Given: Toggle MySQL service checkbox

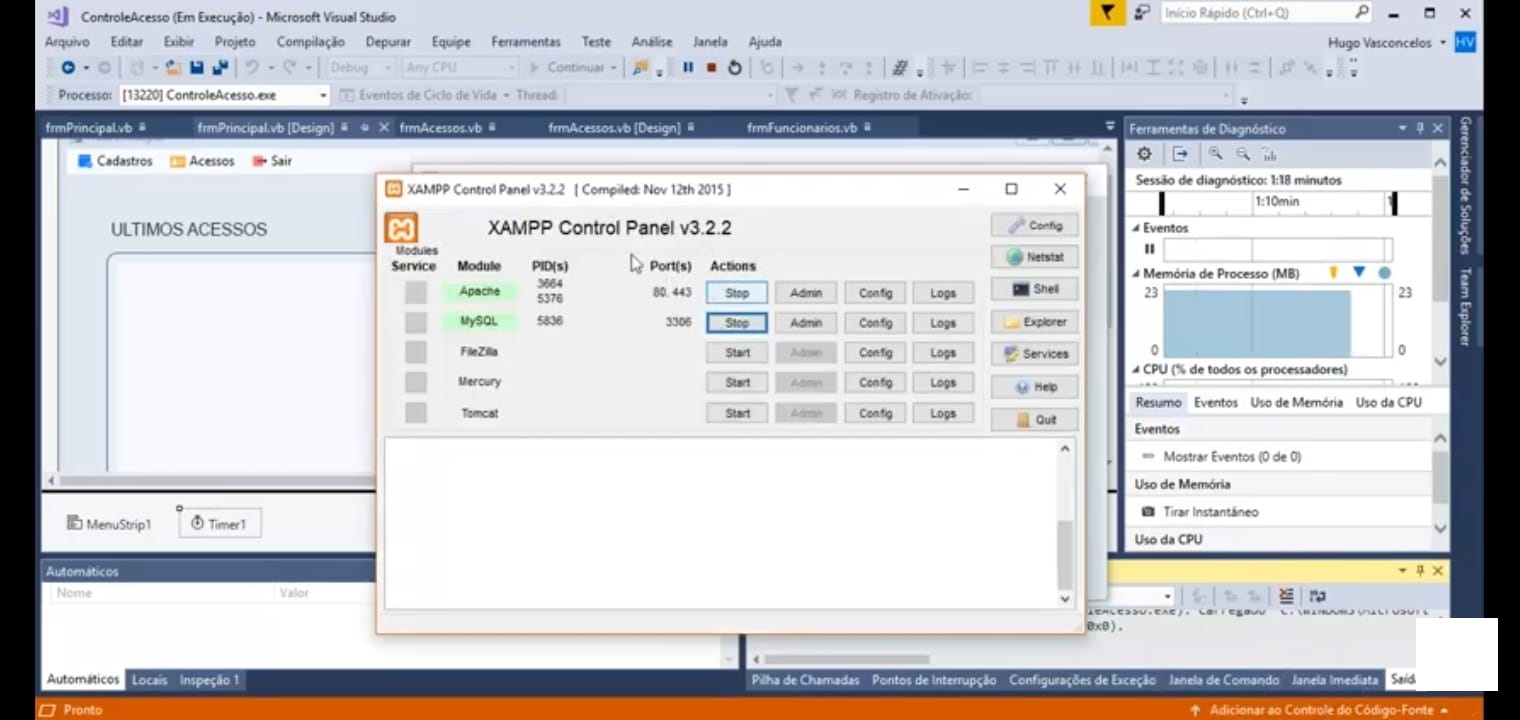Looking at the screenshot, I should (416, 322).
